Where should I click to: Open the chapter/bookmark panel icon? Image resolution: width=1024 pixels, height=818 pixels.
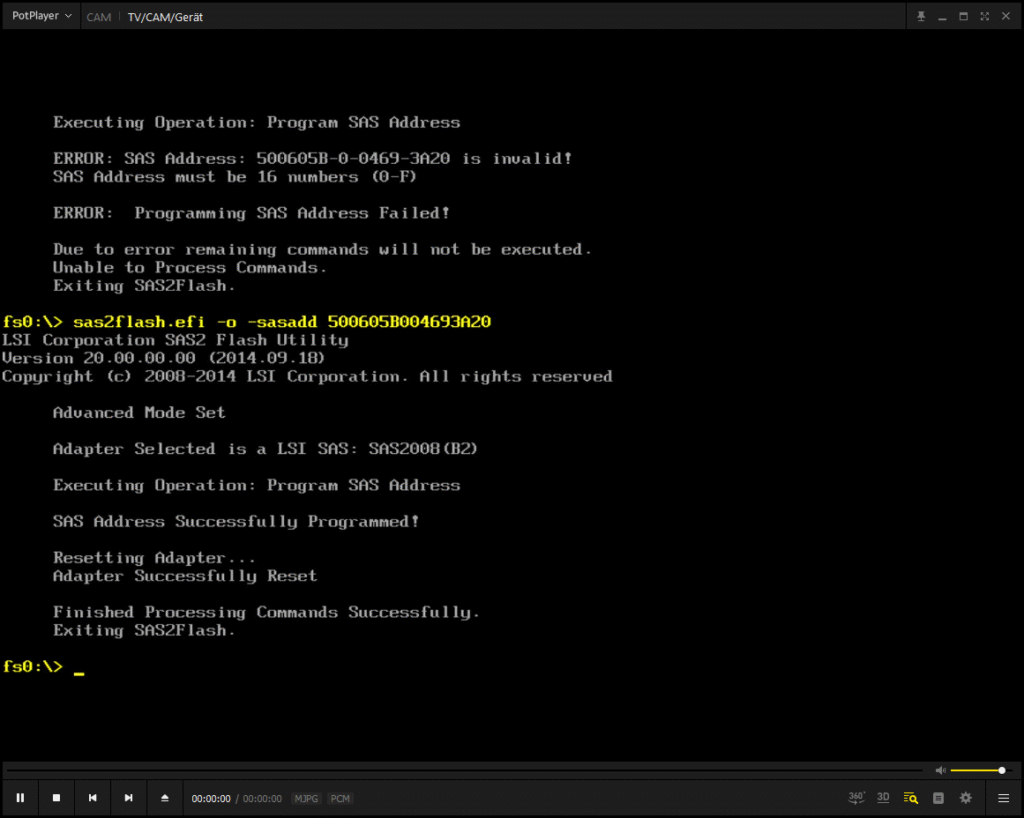pyautogui.click(x=938, y=798)
